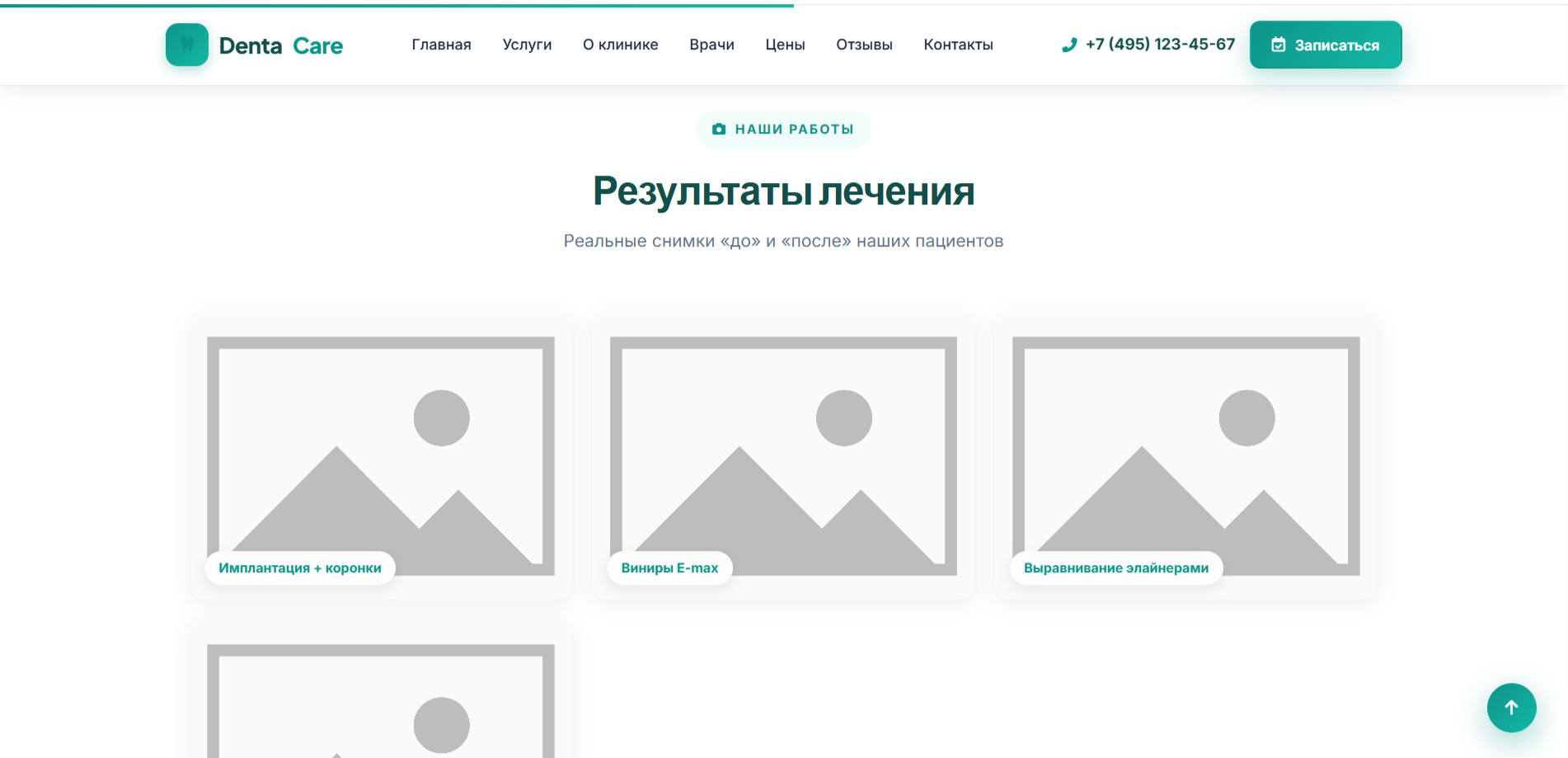Screen dimensions: 1568x758
Task: Click the Имплантация + коронки label
Action: coord(300,567)
